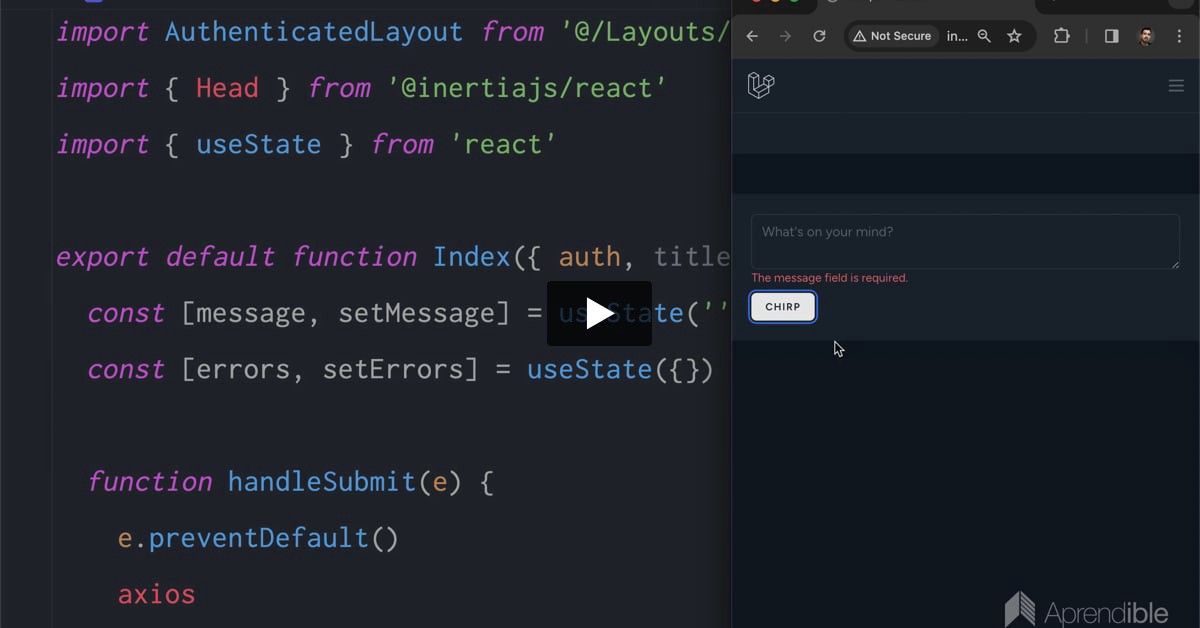Click the "The message field is required." error text

829,278
